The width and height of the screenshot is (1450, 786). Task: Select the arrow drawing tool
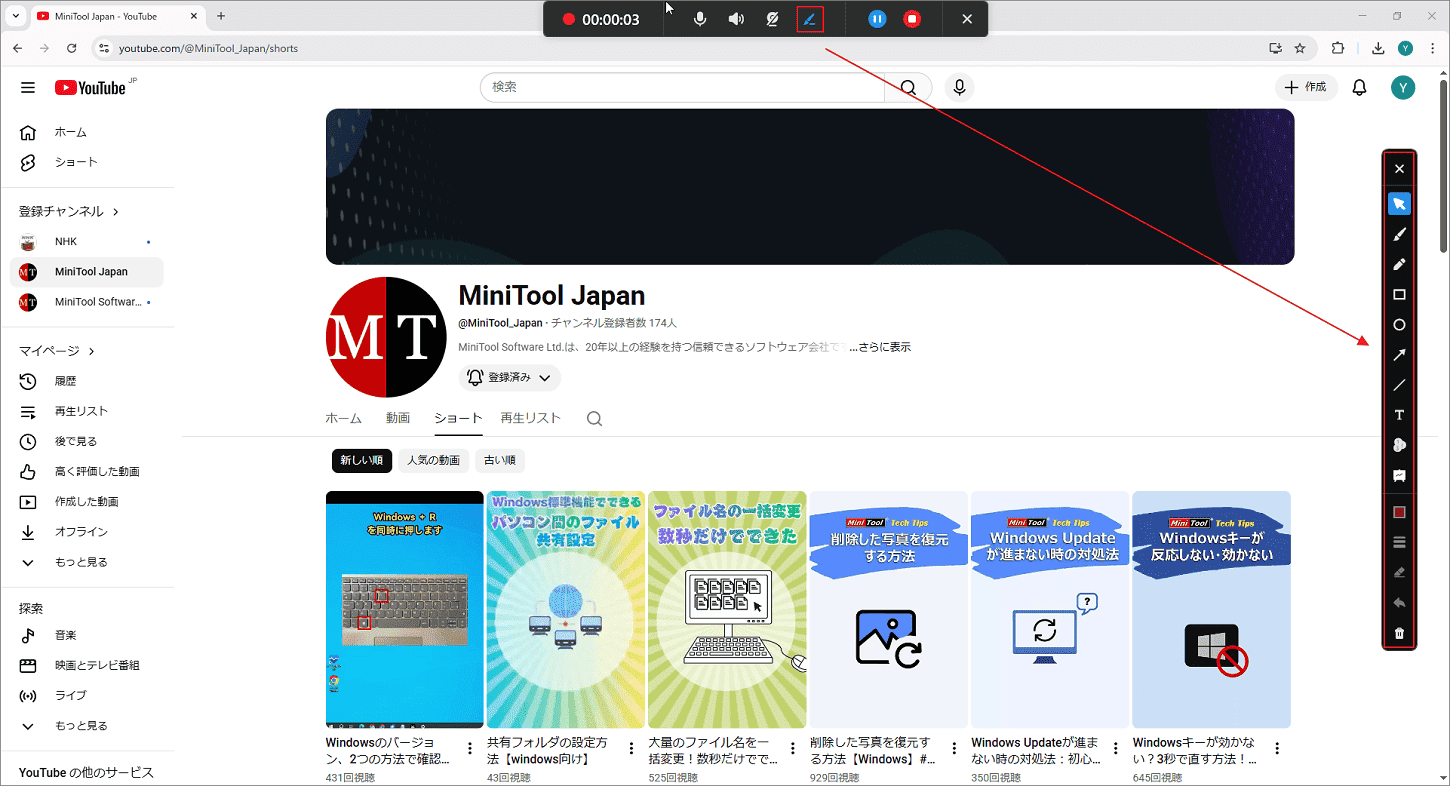[1399, 354]
